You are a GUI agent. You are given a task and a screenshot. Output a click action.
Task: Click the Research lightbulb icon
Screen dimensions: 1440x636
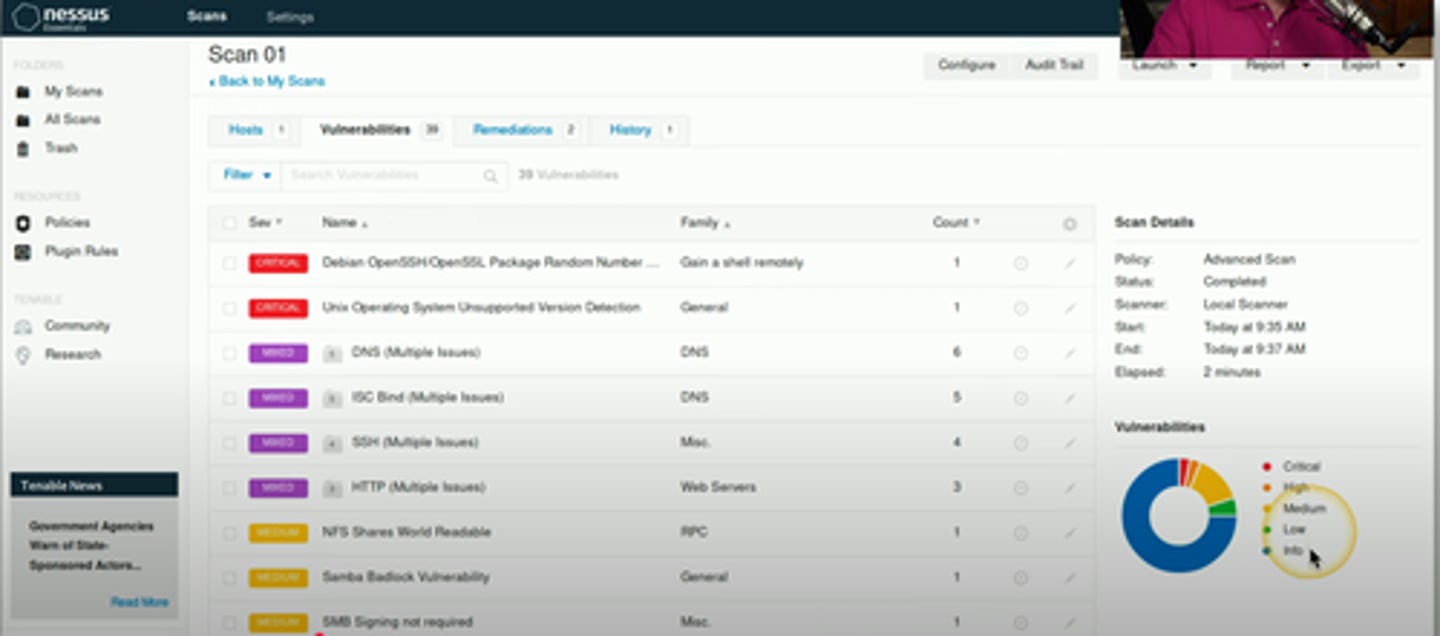(x=23, y=355)
